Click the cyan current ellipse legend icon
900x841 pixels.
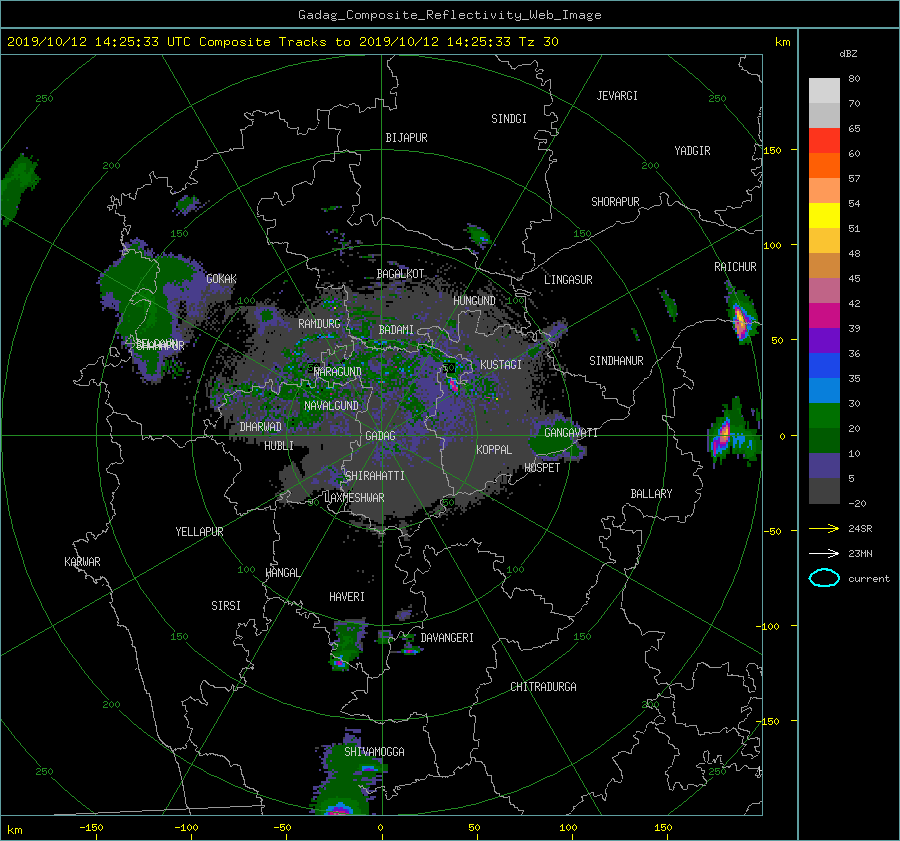824,578
